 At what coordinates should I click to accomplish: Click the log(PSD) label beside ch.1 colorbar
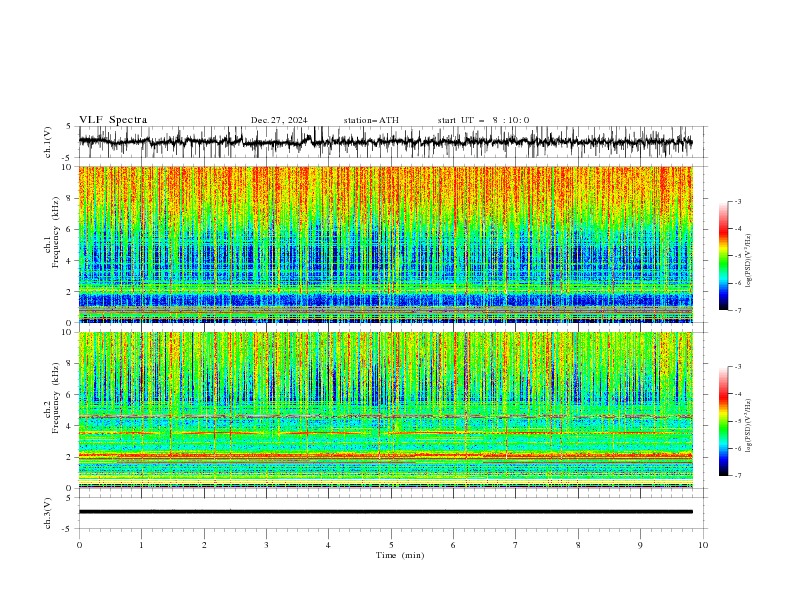748,261
